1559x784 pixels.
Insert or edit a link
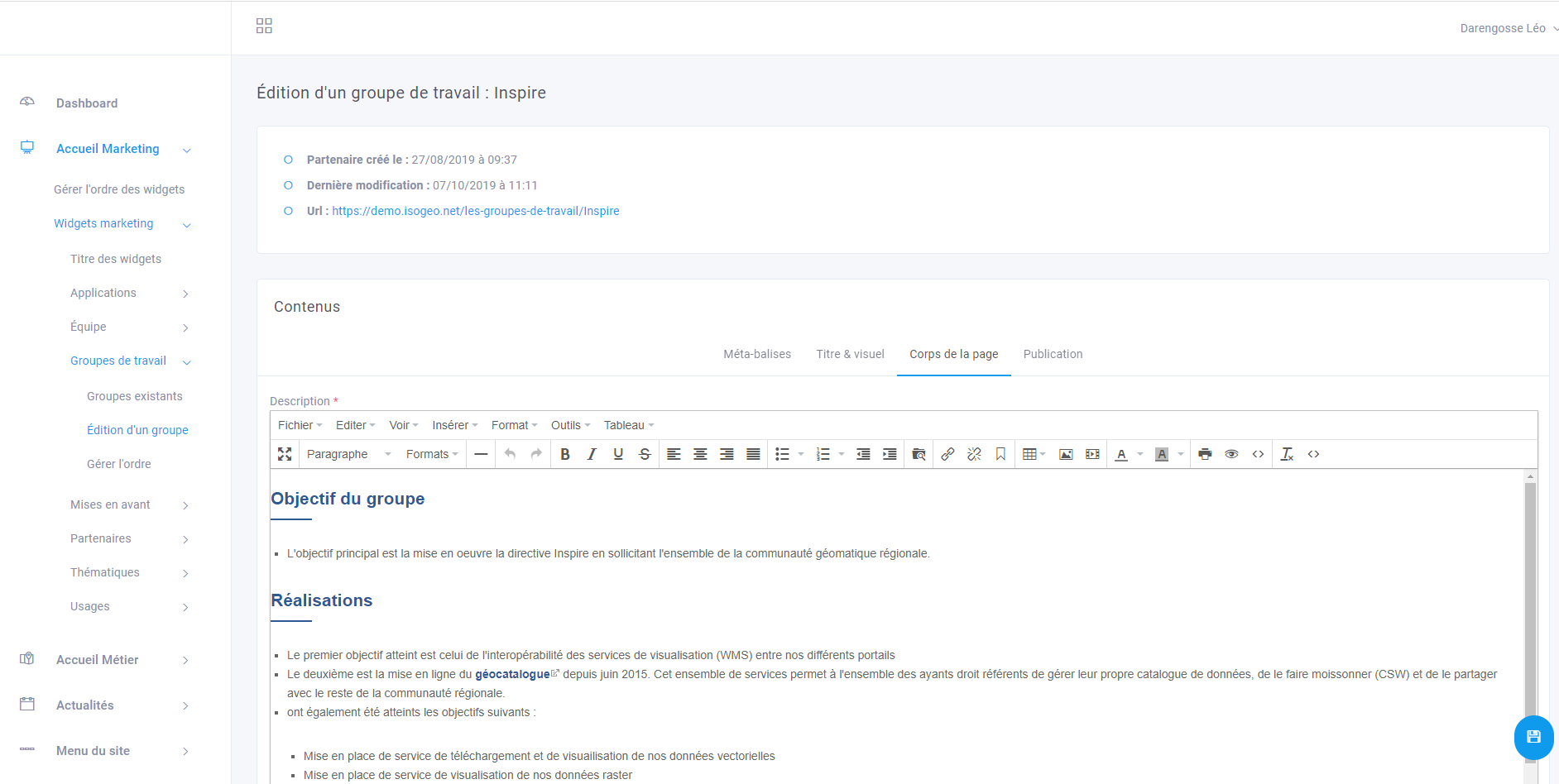pos(947,454)
